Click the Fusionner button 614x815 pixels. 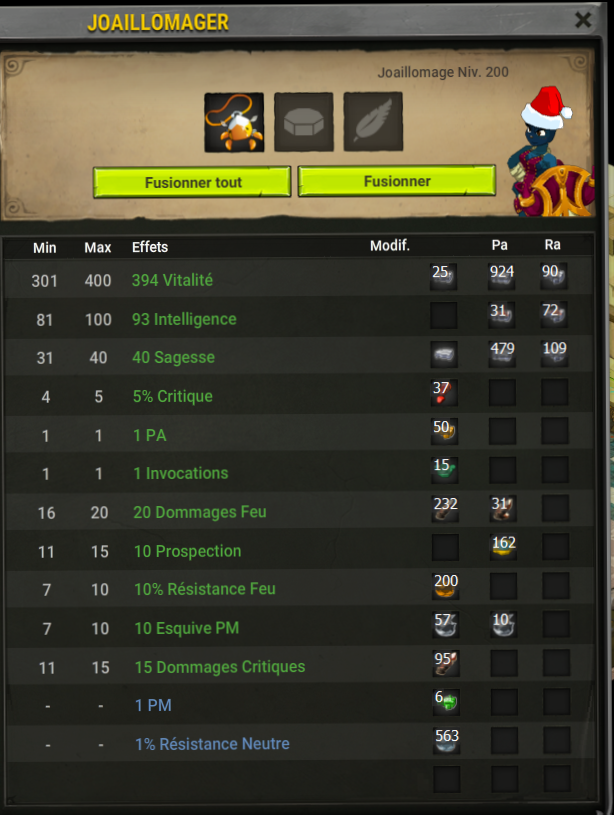(397, 181)
